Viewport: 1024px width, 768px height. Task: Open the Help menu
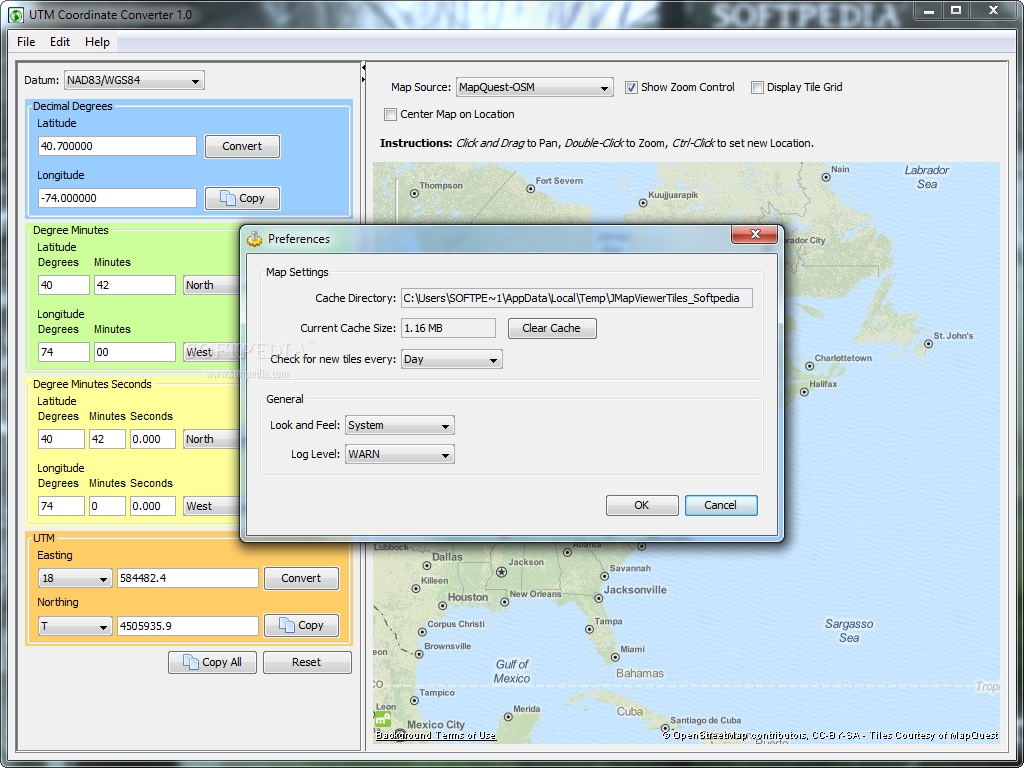coord(97,42)
